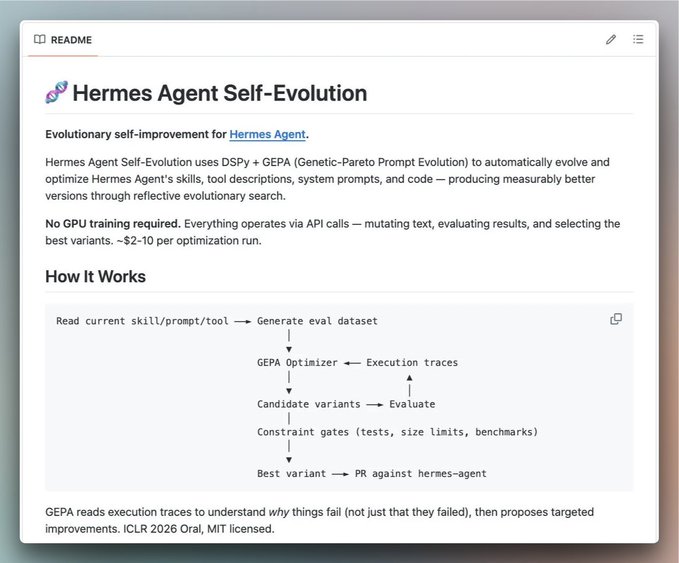The image size is (679, 563).
Task: Click 'Best variant' in diagram
Action: tap(291, 473)
